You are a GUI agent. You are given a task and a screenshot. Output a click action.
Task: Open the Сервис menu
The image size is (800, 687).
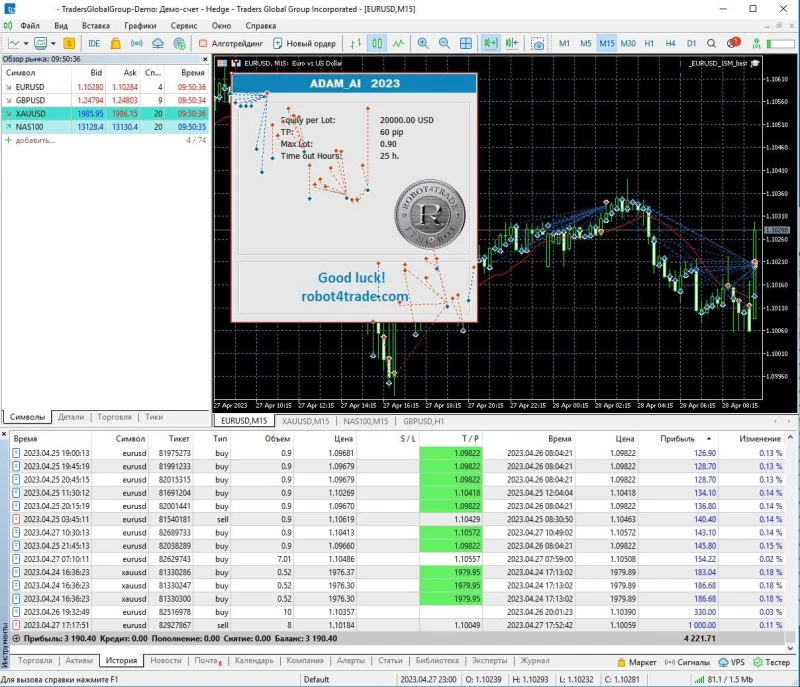(x=183, y=24)
